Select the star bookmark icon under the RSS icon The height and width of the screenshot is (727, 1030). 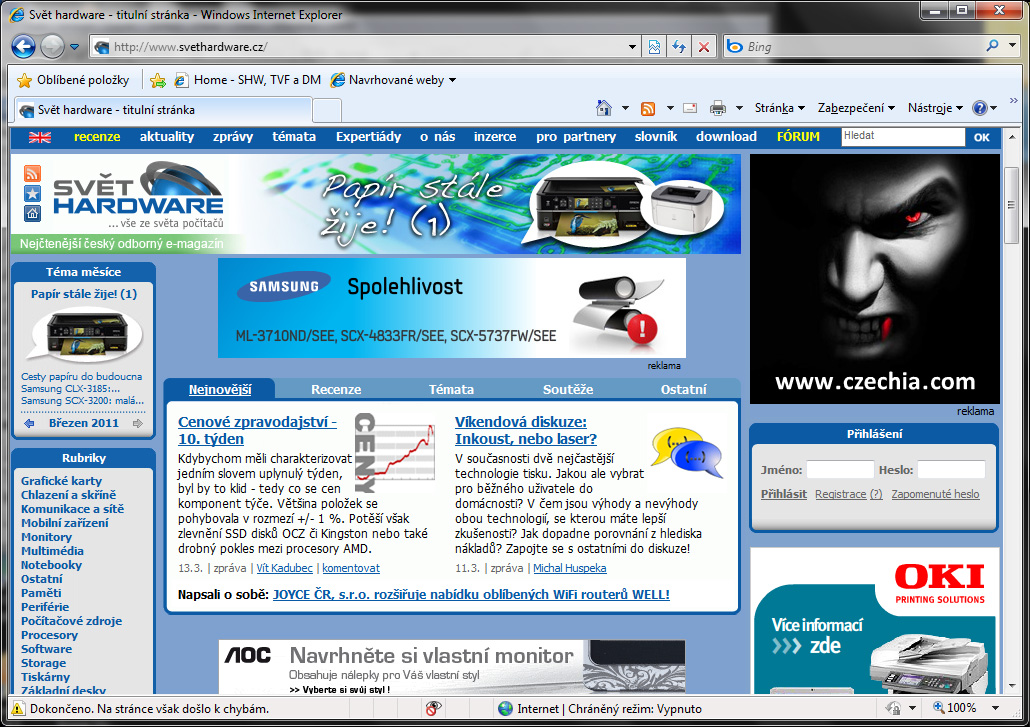pos(32,193)
